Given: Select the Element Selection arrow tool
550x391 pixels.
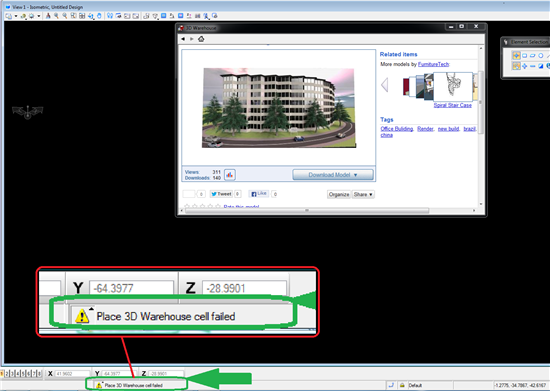Looking at the screenshot, I should click(x=516, y=55).
